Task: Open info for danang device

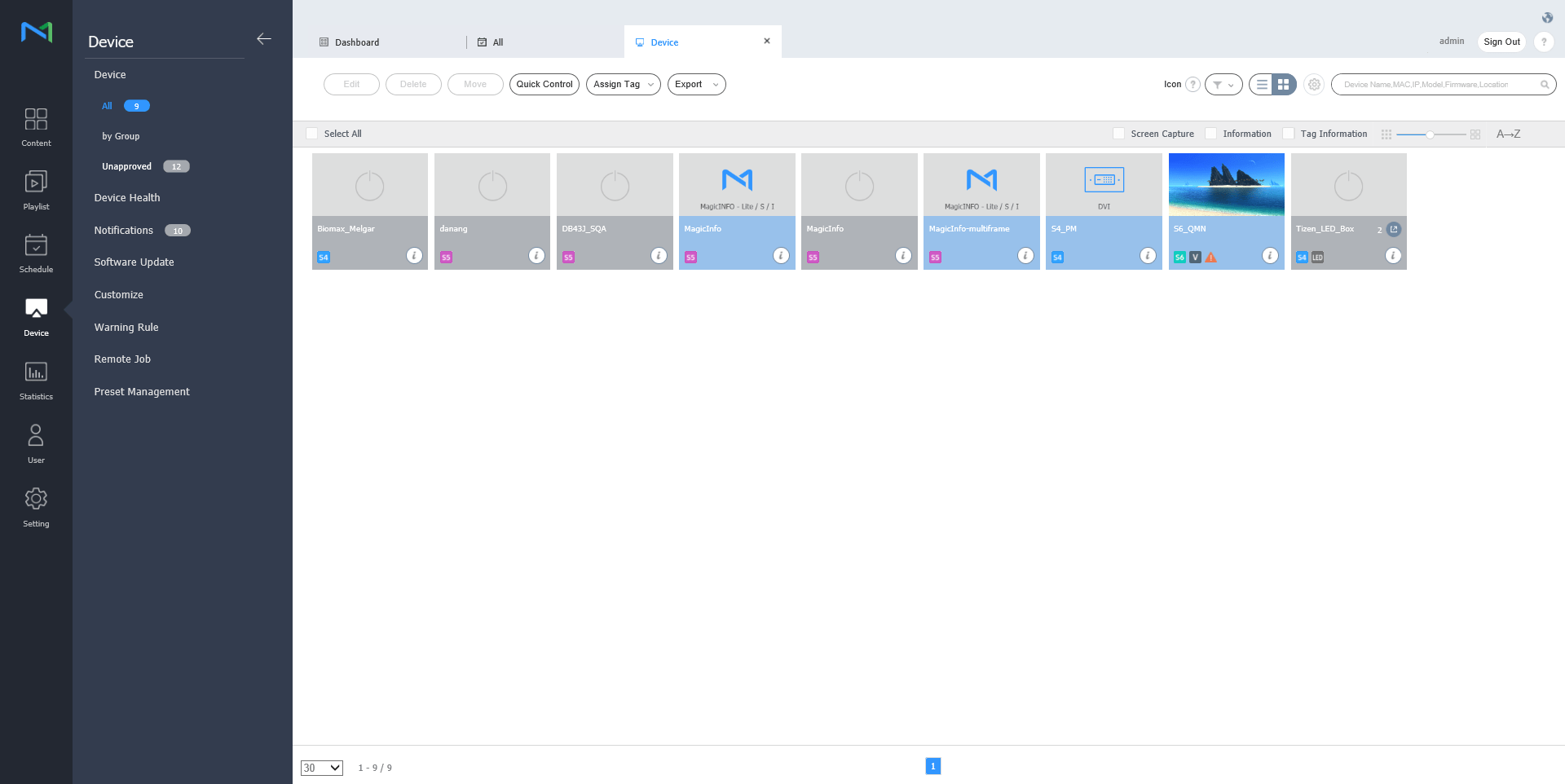Action: (x=536, y=256)
